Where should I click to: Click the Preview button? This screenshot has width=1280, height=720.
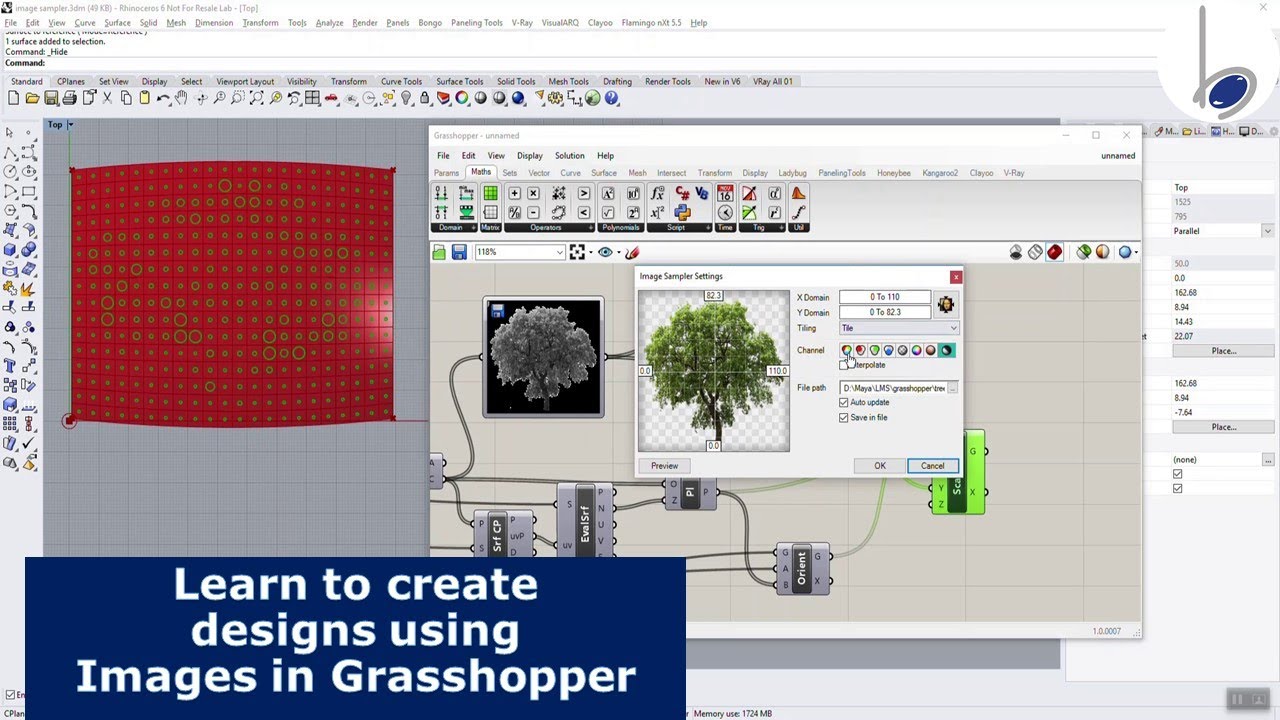click(664, 466)
